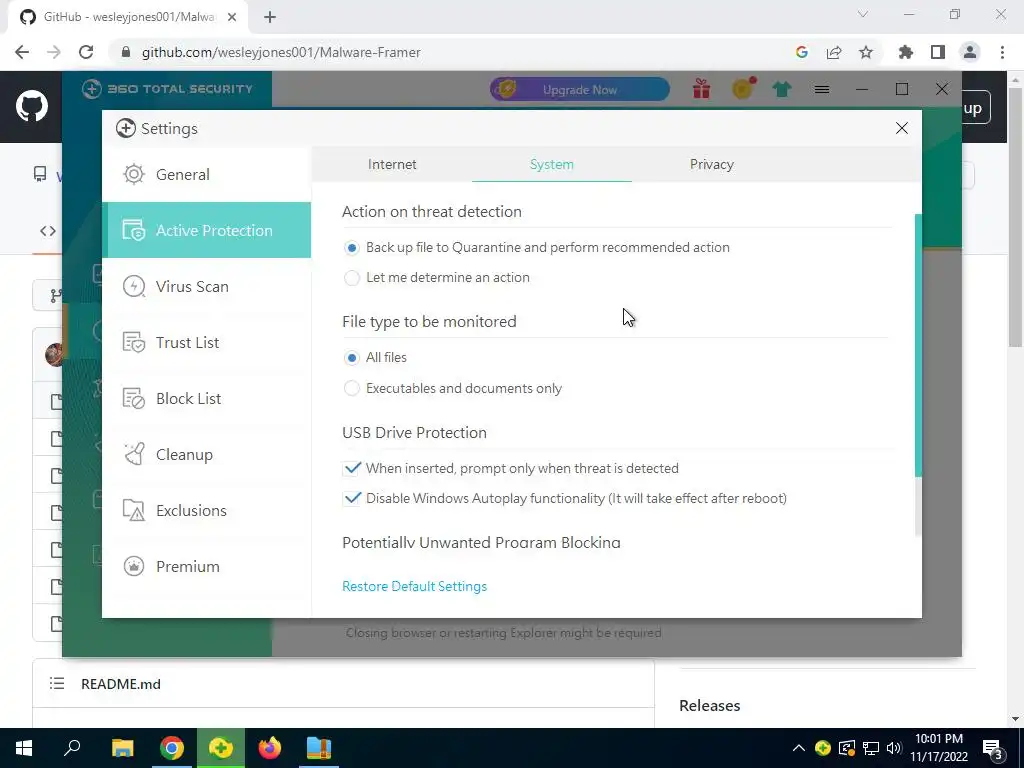1024x768 pixels.
Task: Open Virus Scan settings section
Action: tap(206, 287)
